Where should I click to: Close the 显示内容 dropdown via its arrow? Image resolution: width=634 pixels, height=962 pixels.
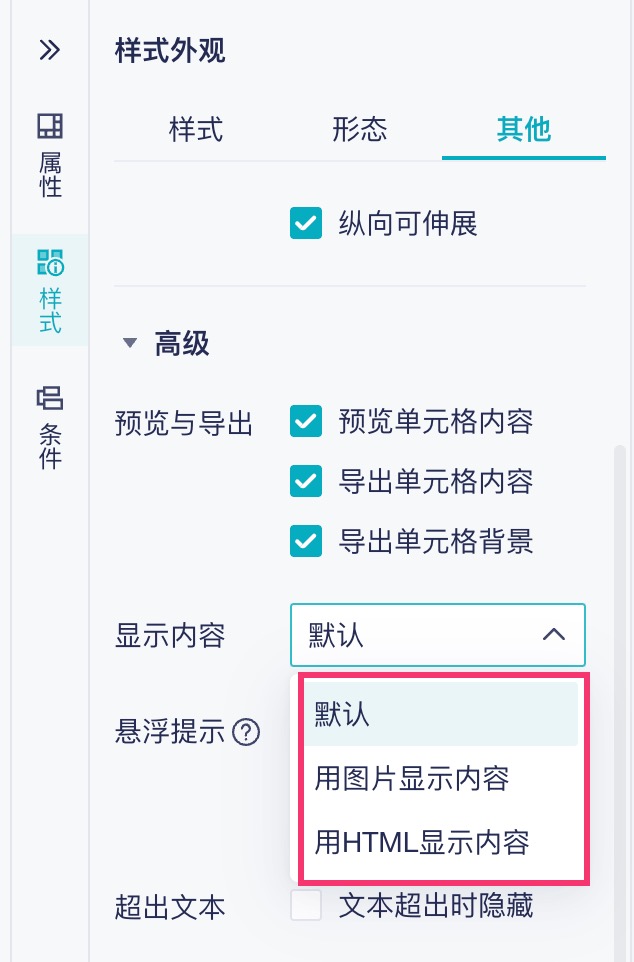tap(553, 635)
